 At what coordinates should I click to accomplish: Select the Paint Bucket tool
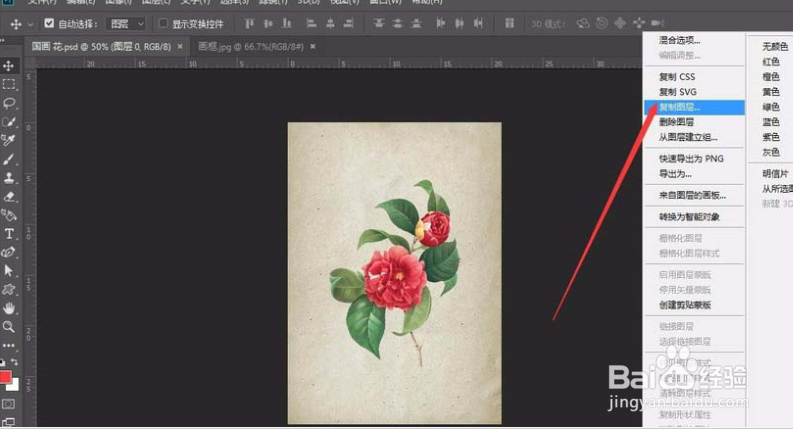(9, 215)
